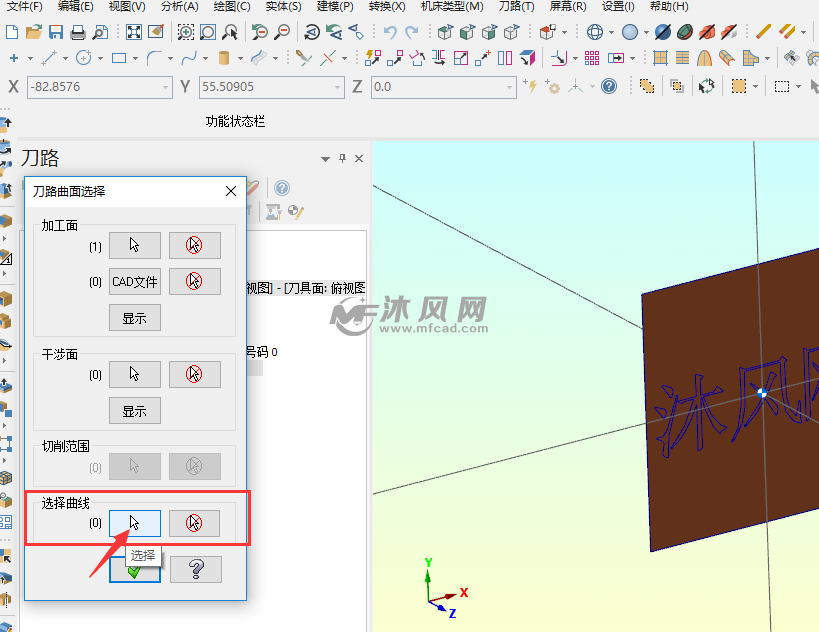Pin the 刀路 panel
The height and width of the screenshot is (632, 819).
[343, 158]
